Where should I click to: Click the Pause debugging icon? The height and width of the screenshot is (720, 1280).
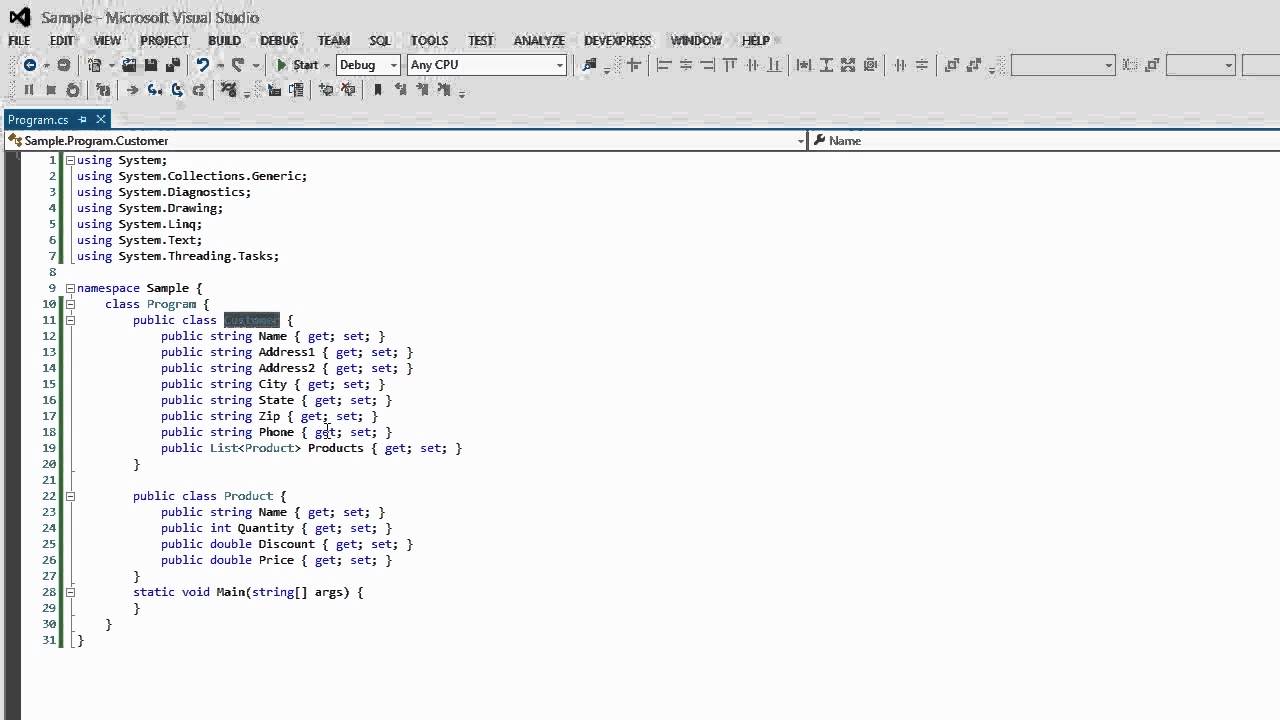pyautogui.click(x=28, y=90)
